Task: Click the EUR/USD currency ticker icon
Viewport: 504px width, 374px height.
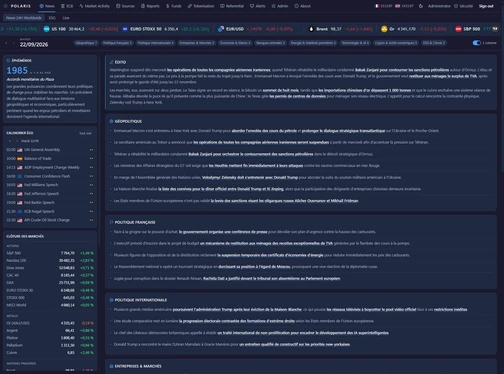Action: 221,29
